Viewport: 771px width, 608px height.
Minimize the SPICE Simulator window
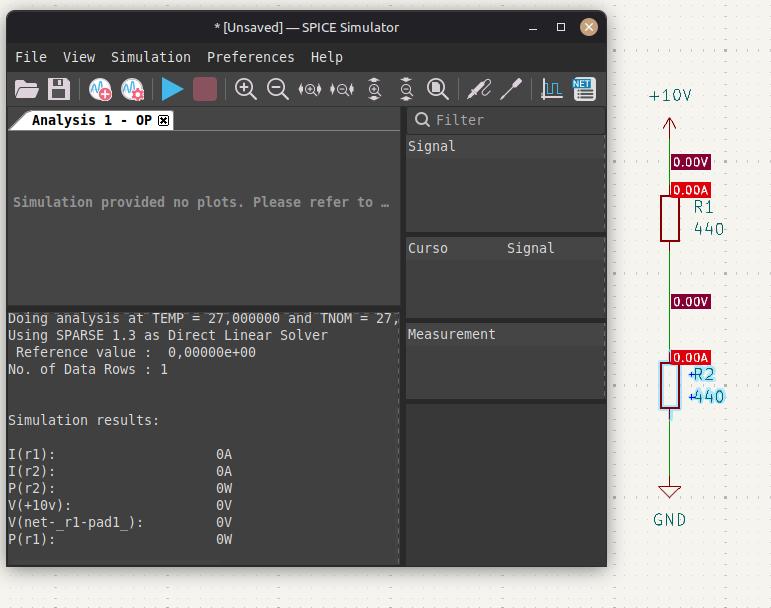[533, 28]
